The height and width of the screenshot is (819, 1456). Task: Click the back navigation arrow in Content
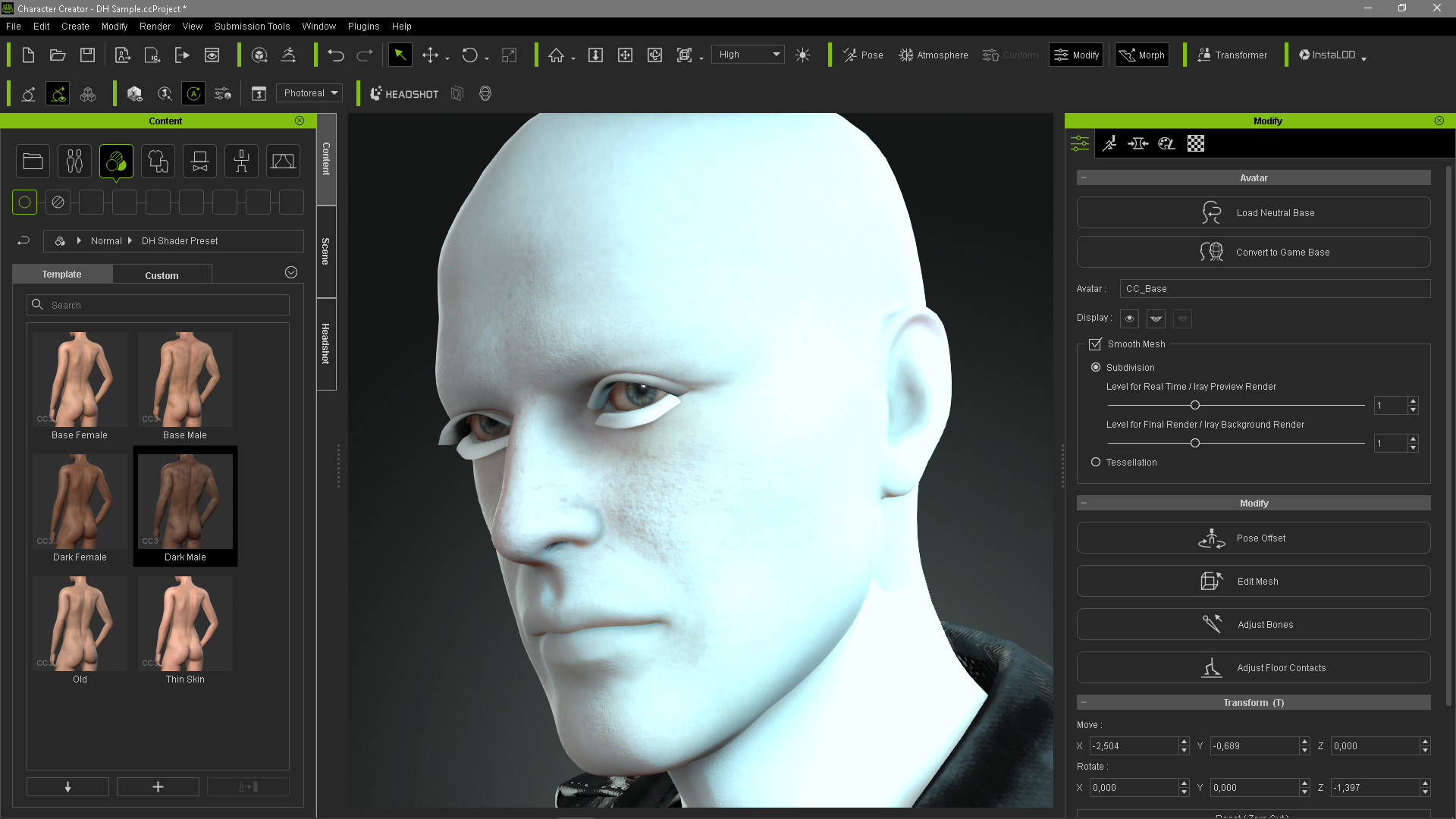(x=24, y=240)
